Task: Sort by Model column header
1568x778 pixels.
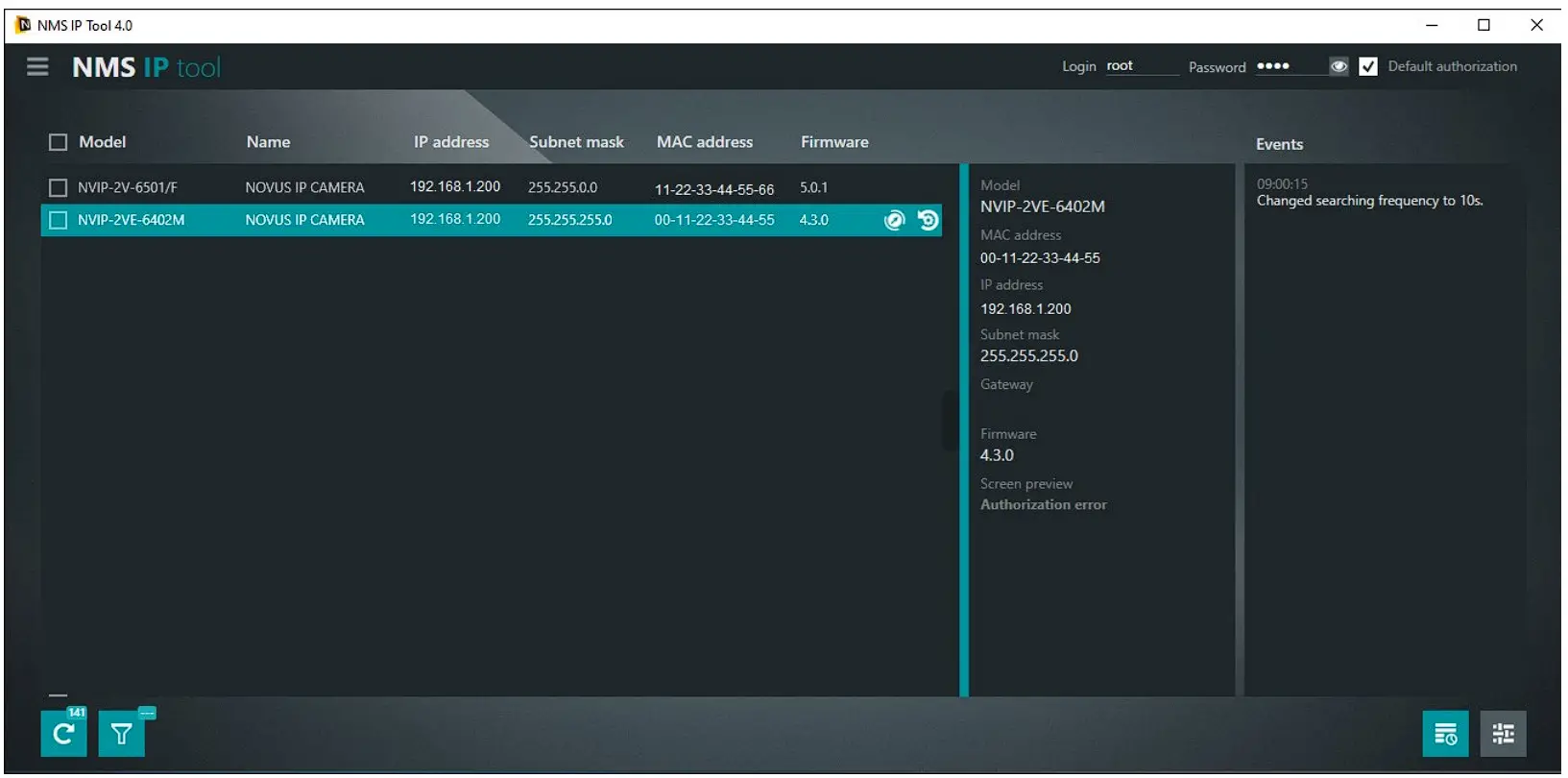Action: tap(103, 142)
